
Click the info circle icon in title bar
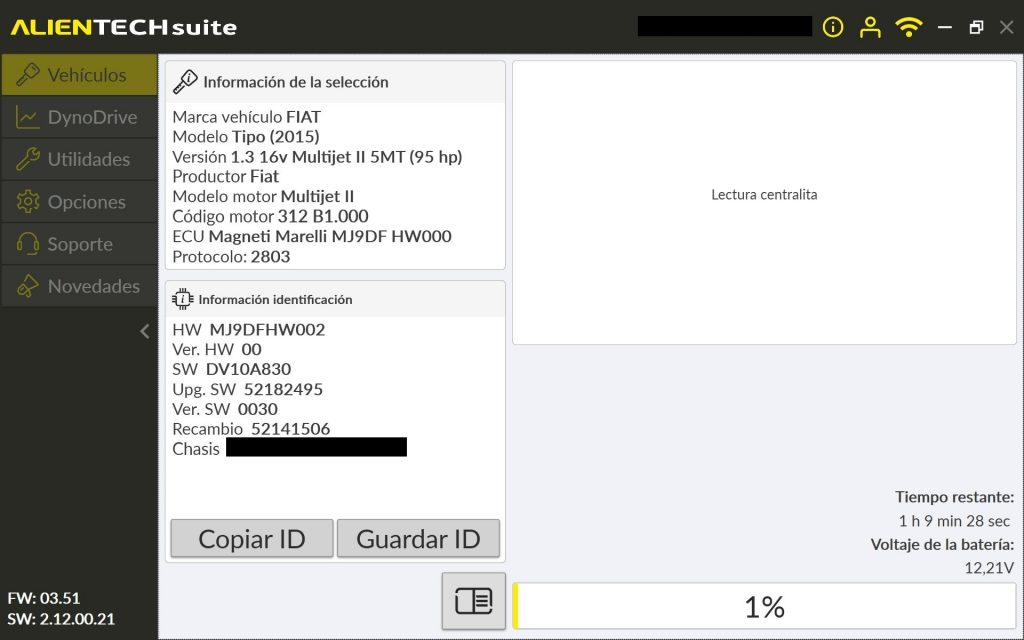833,27
